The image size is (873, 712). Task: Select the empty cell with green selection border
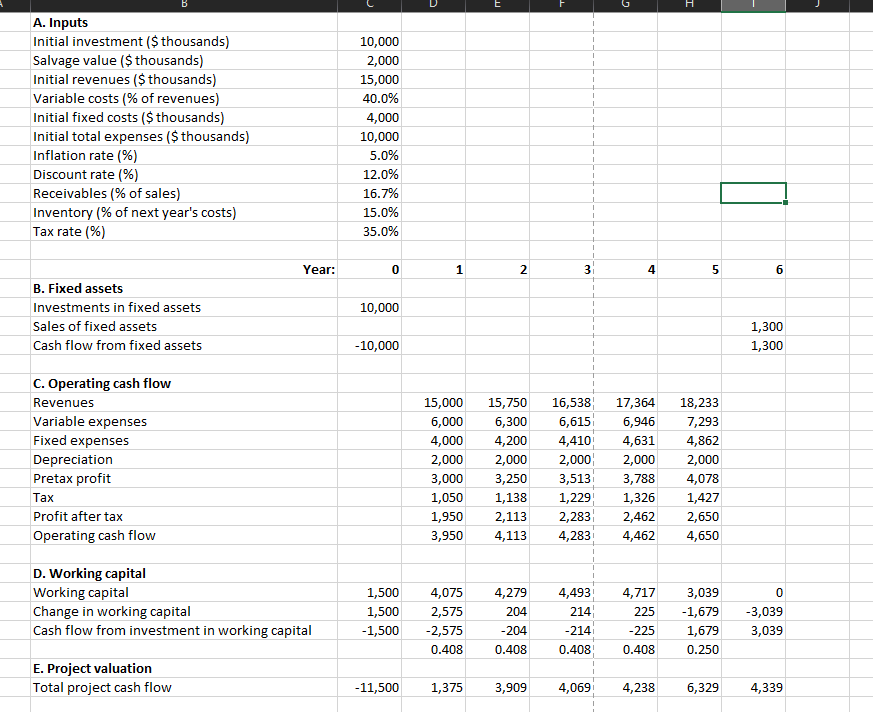(753, 192)
